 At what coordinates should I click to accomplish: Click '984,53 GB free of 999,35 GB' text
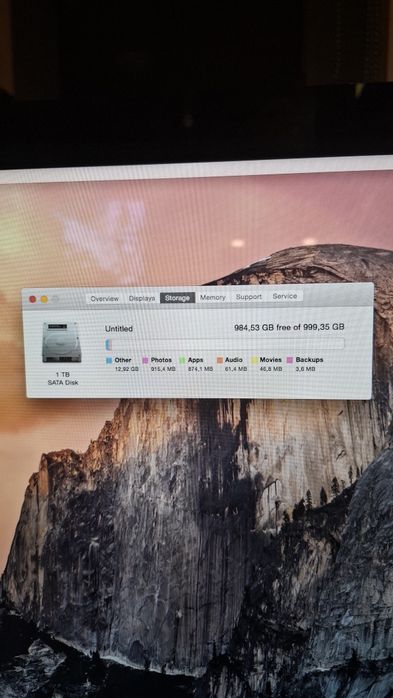[289, 327]
